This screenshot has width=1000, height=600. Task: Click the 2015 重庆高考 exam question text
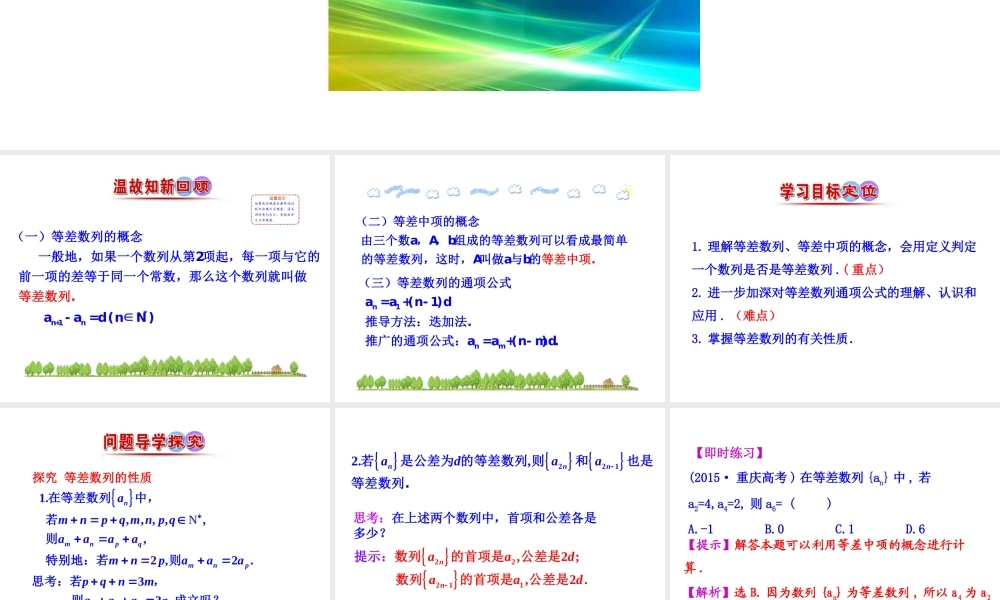pyautogui.click(x=807, y=477)
